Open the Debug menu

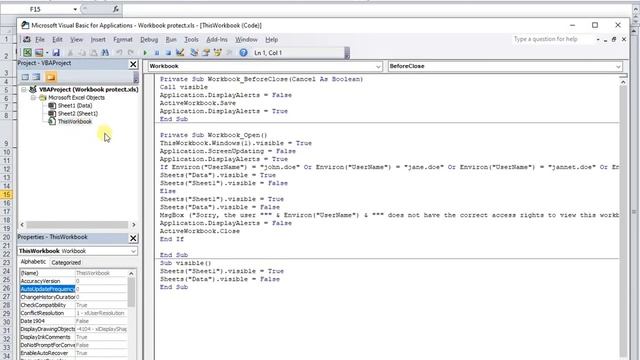point(149,40)
